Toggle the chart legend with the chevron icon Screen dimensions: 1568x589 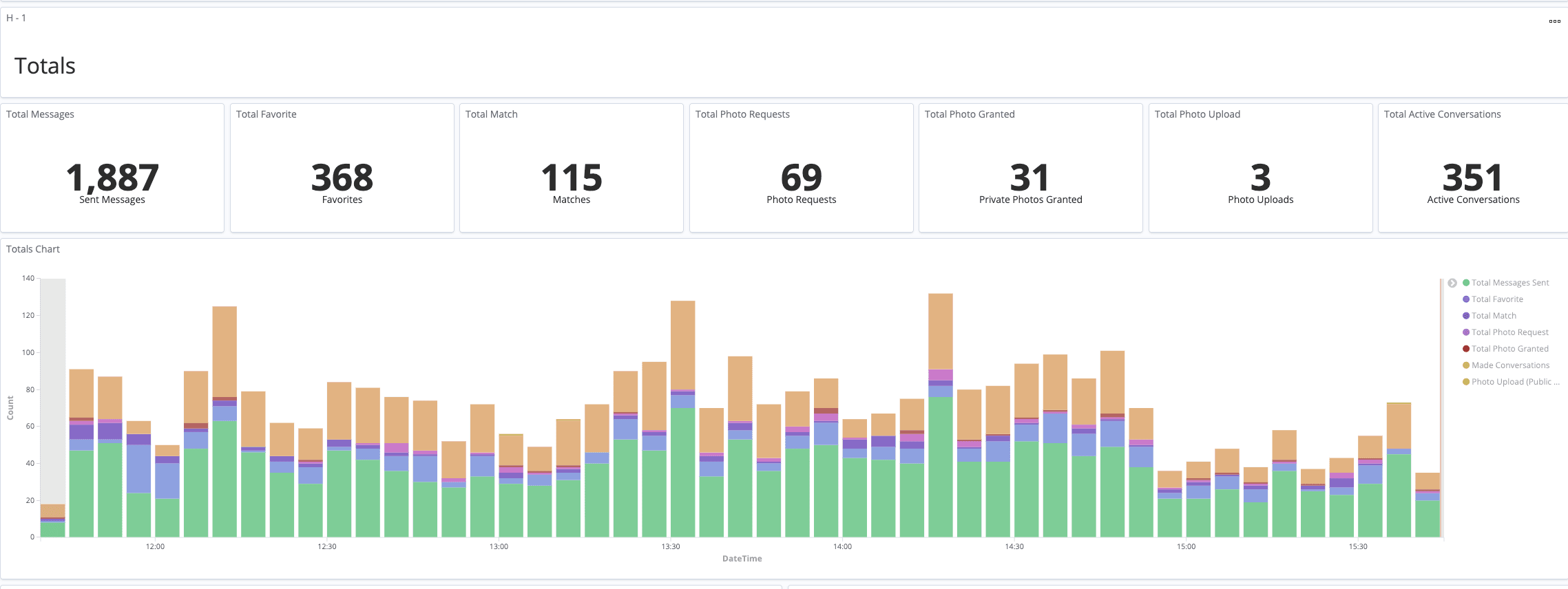[1452, 283]
